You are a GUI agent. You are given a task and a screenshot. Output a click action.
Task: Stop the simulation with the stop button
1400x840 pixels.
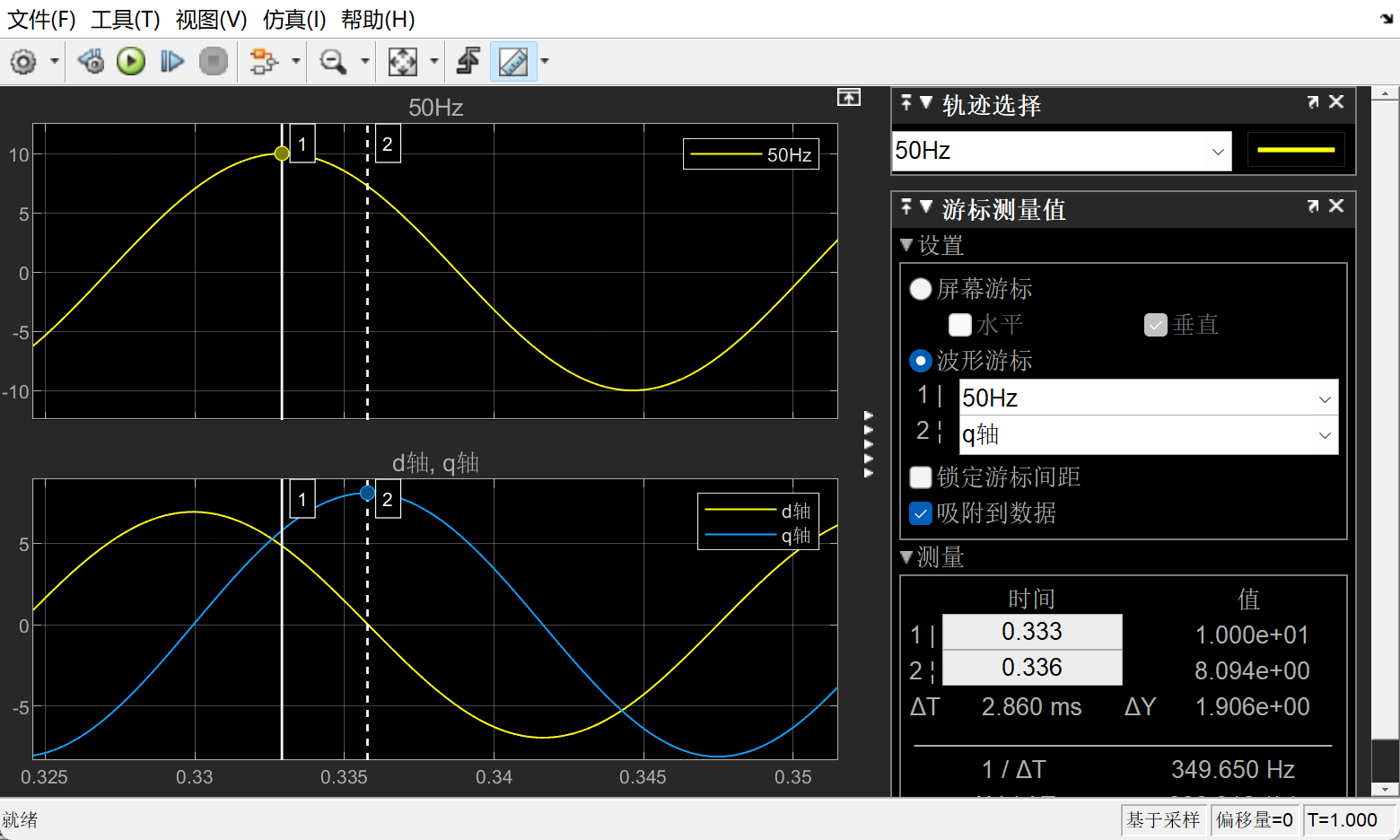click(x=213, y=62)
